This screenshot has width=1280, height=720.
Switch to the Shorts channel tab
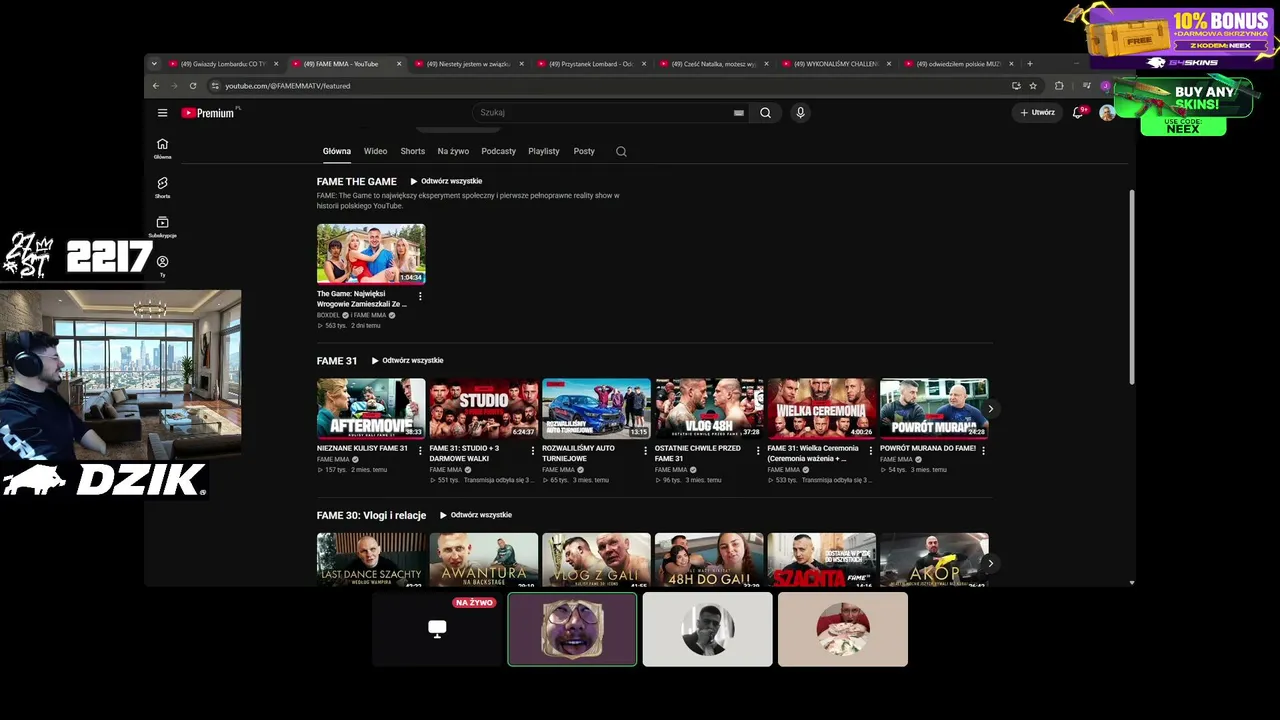[413, 151]
